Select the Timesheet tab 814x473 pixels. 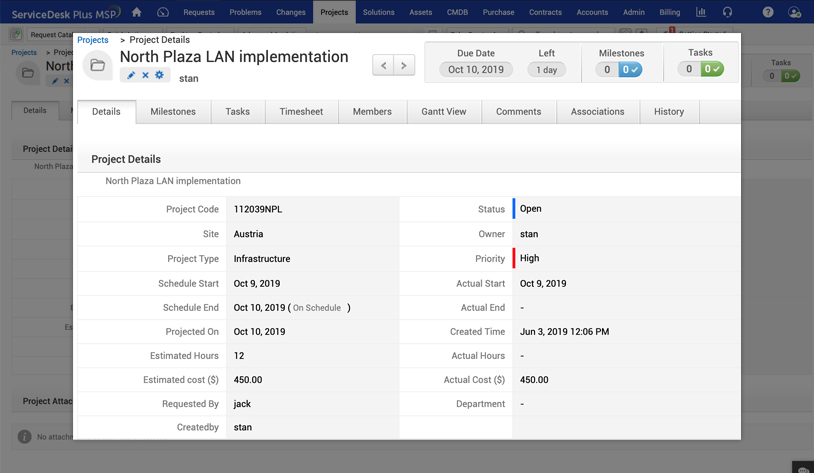(x=301, y=112)
